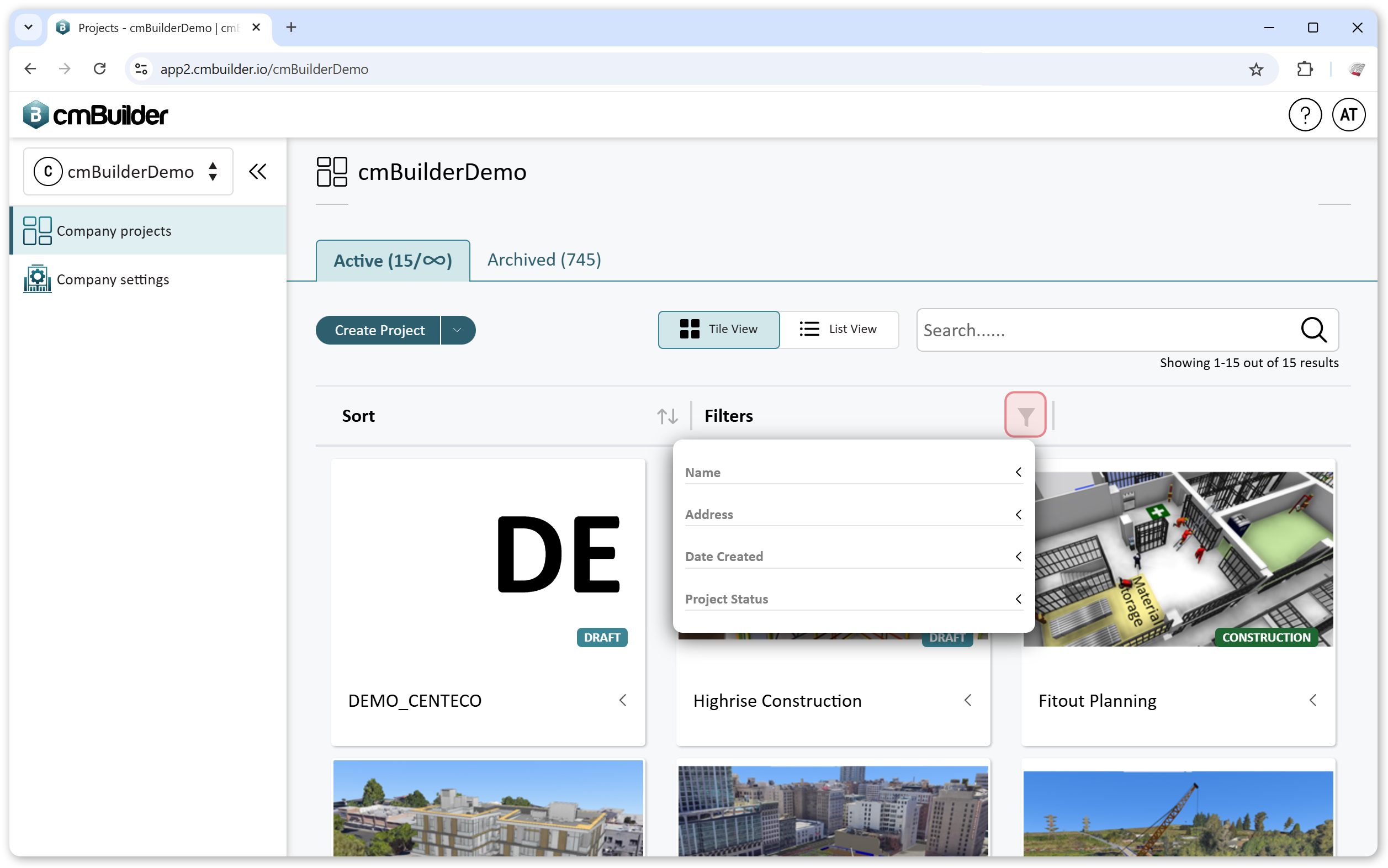Close the Projects browser tab
The width and height of the screenshot is (1388, 868).
pyautogui.click(x=256, y=27)
